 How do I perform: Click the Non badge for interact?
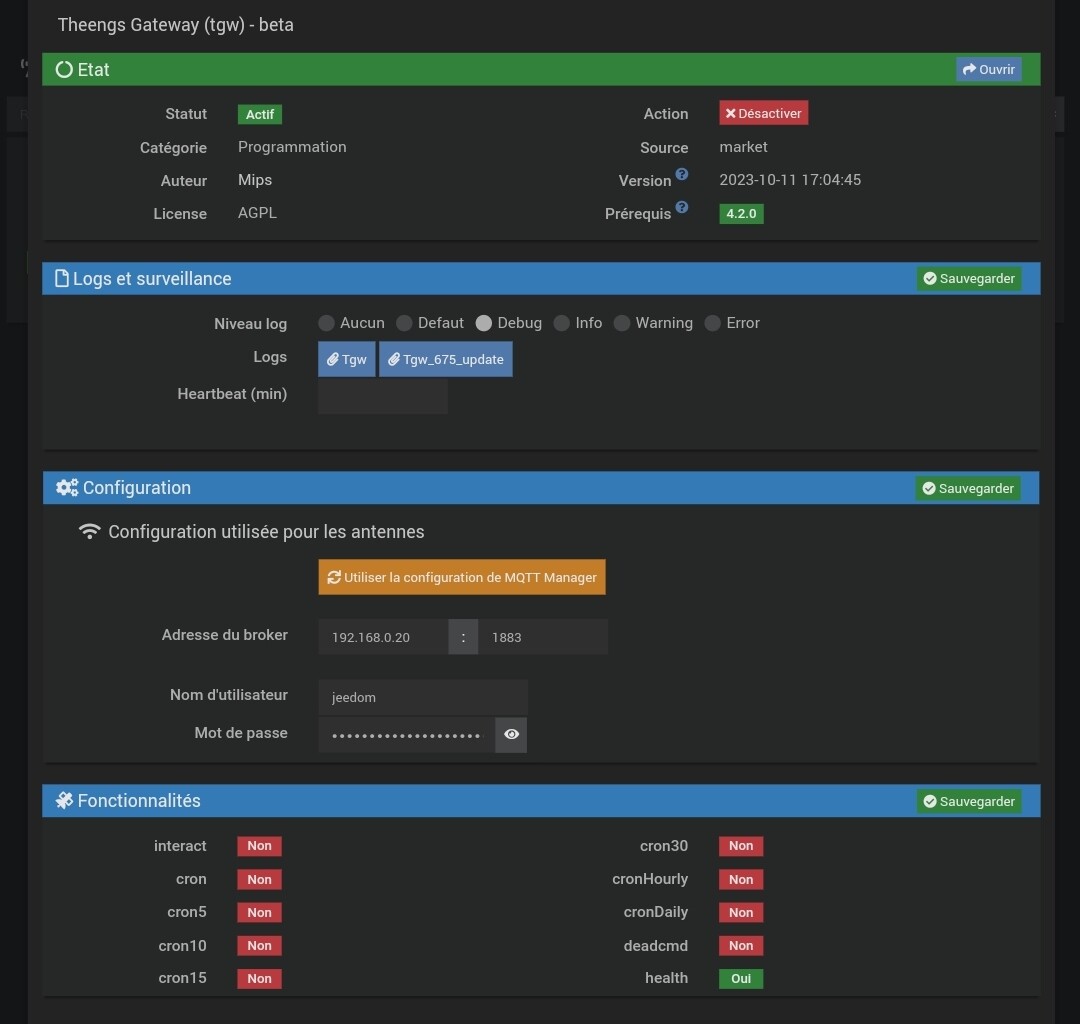point(260,846)
